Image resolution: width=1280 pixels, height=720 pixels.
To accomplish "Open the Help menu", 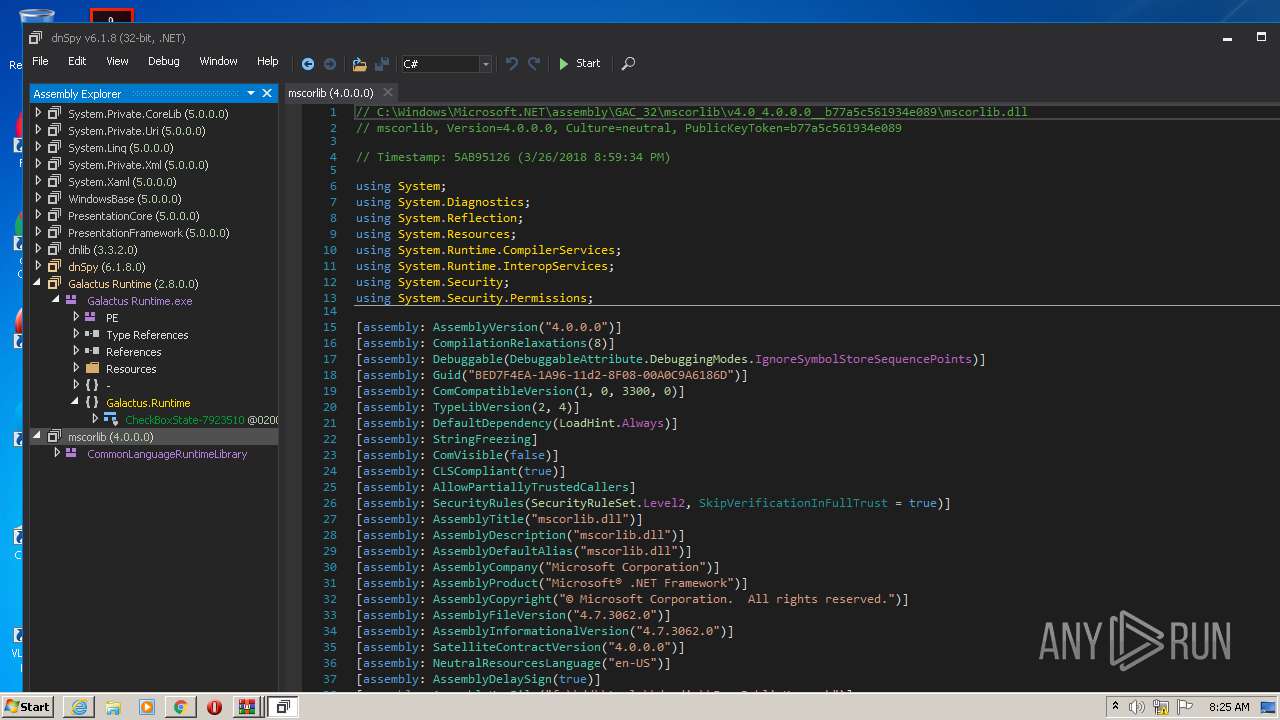I will pyautogui.click(x=268, y=61).
